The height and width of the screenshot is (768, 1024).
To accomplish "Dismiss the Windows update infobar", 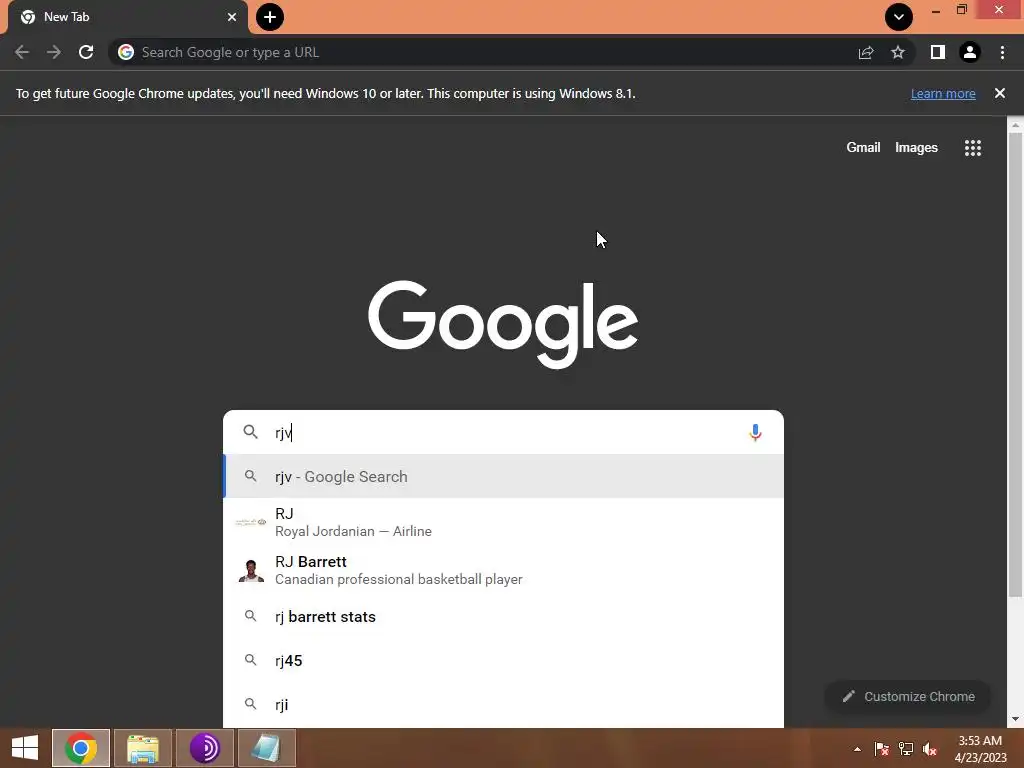I will pyautogui.click(x=1000, y=93).
